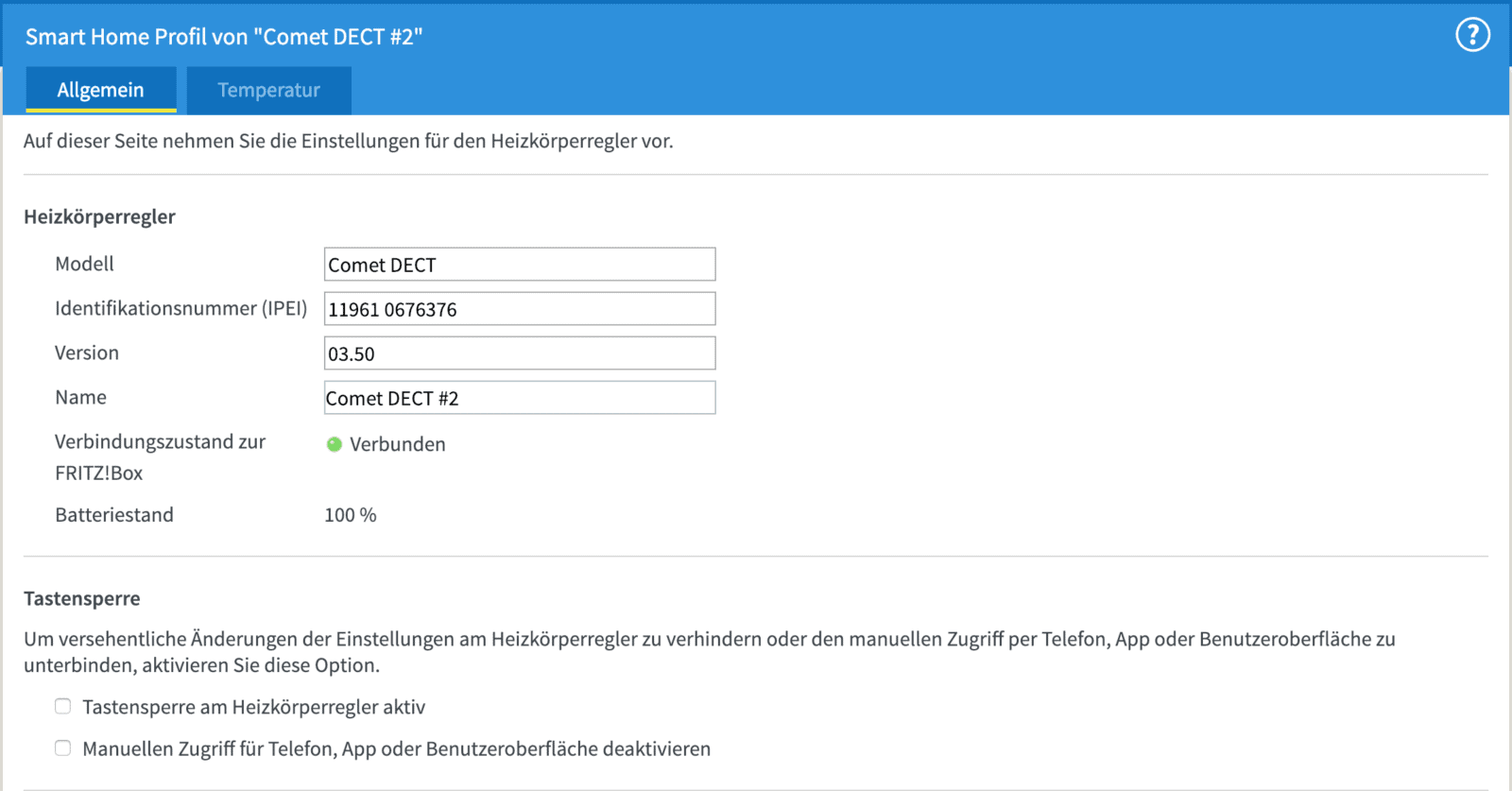
Task: Open help via the question mark icon
Action: 1471,35
